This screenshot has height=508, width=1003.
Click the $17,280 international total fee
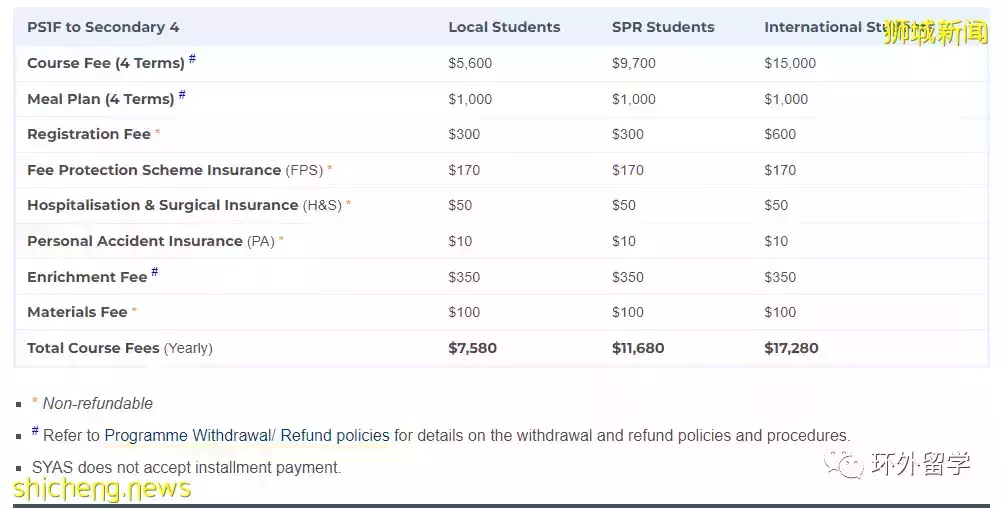[x=791, y=348]
